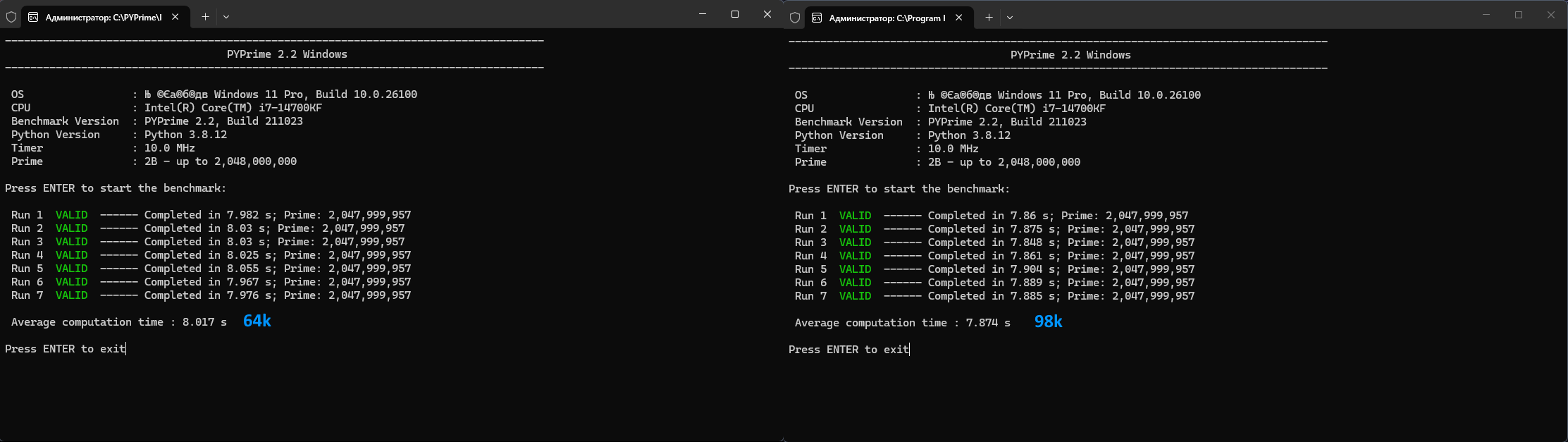Click 'PYPrime 2.2, Build 211023' in right window
Viewport: 1568px width, 442px height.
click(x=1007, y=122)
